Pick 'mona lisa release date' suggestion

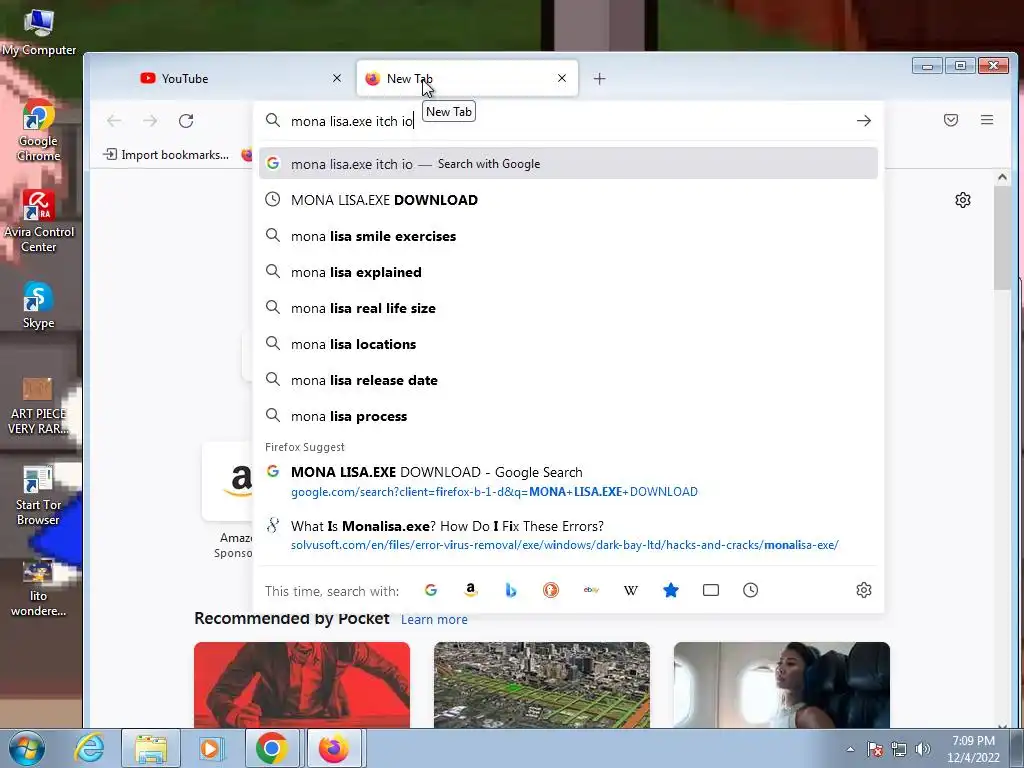click(568, 380)
